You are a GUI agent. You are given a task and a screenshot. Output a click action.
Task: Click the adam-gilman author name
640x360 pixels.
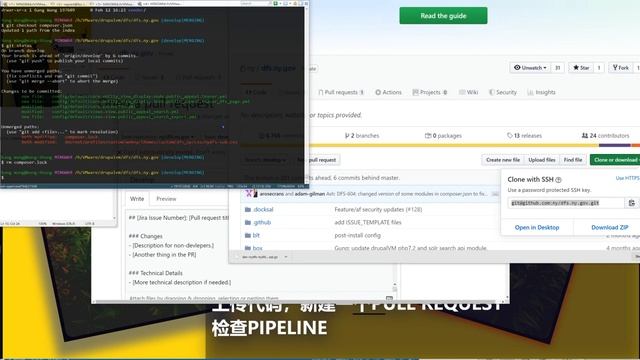click(309, 194)
